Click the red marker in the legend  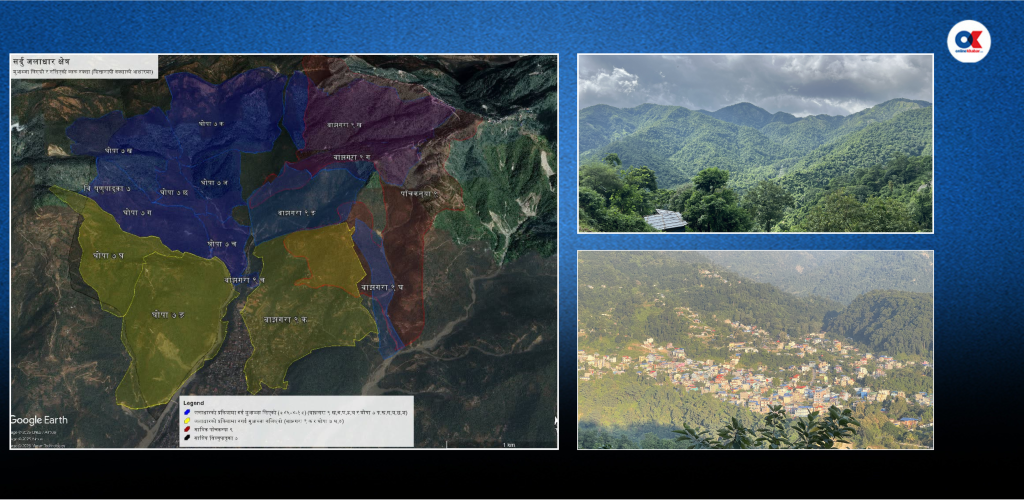click(x=187, y=428)
